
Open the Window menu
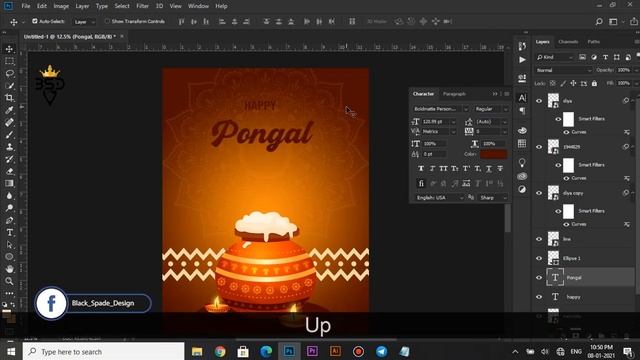point(198,6)
